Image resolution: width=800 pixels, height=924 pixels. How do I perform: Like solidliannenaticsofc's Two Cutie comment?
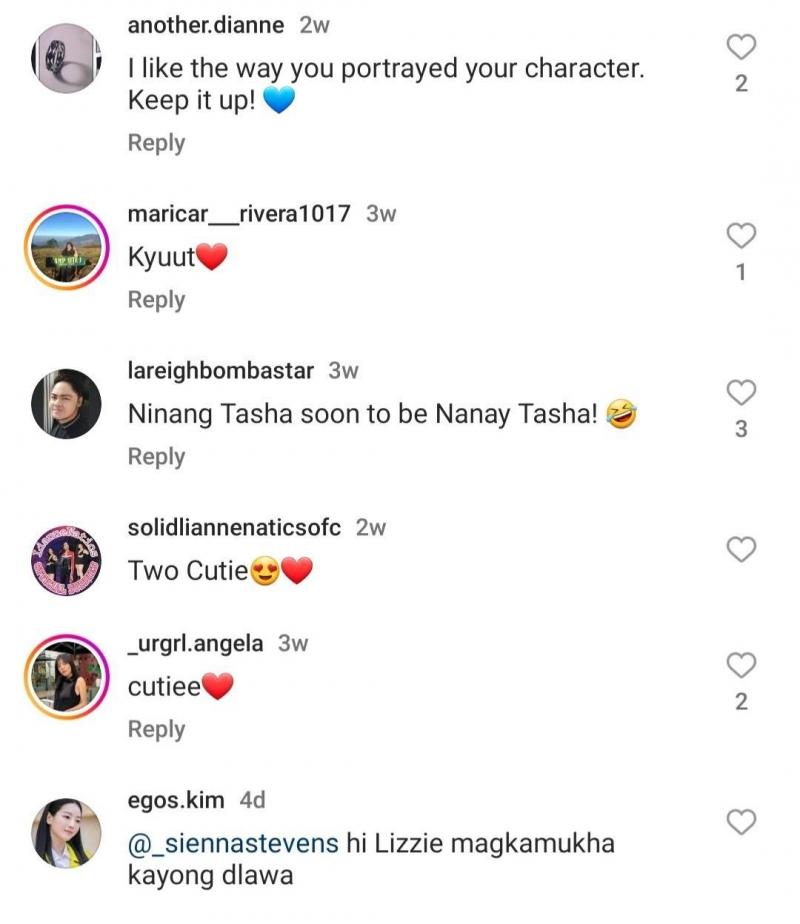pos(740,549)
